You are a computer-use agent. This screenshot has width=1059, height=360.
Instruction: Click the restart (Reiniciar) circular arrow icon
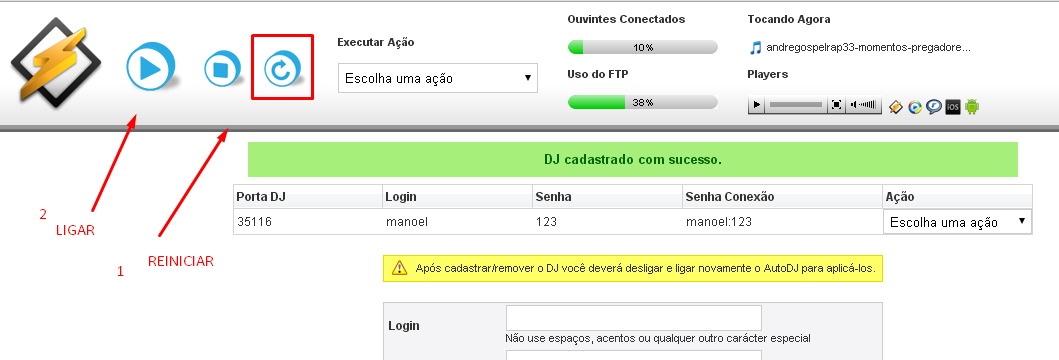282,69
